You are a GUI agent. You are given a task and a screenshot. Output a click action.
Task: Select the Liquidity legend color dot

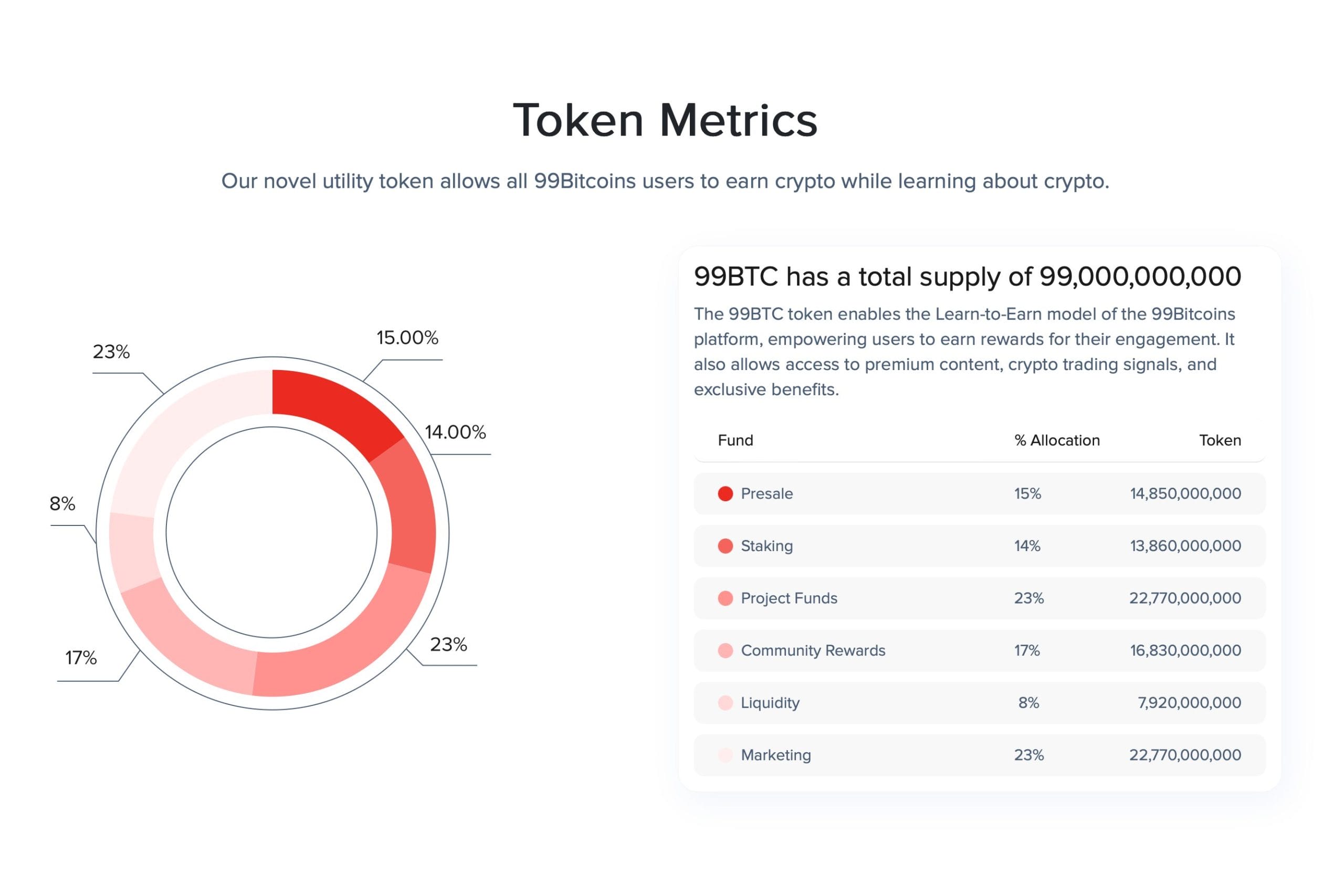(x=725, y=703)
